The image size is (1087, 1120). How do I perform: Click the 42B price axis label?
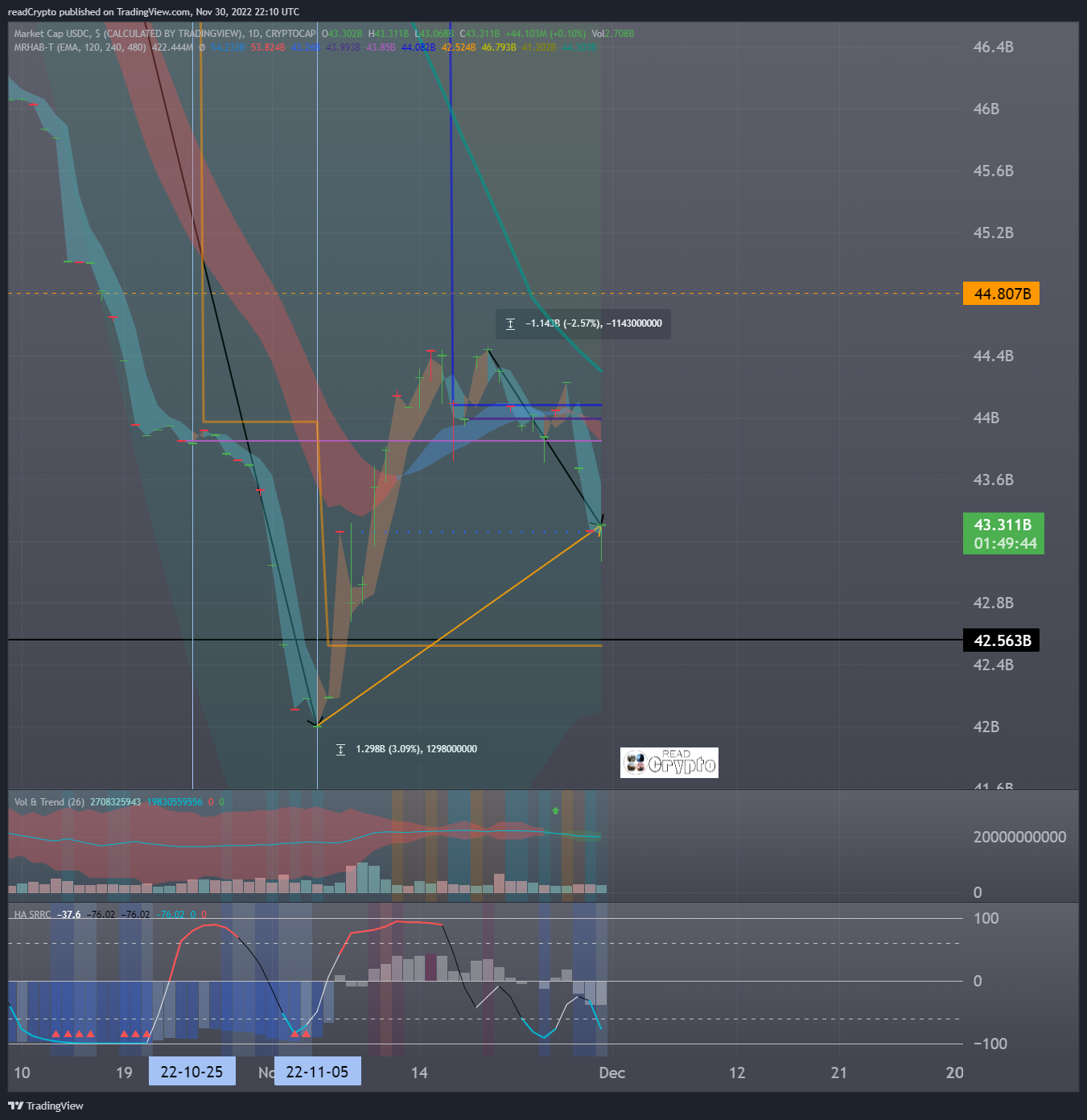coord(986,727)
